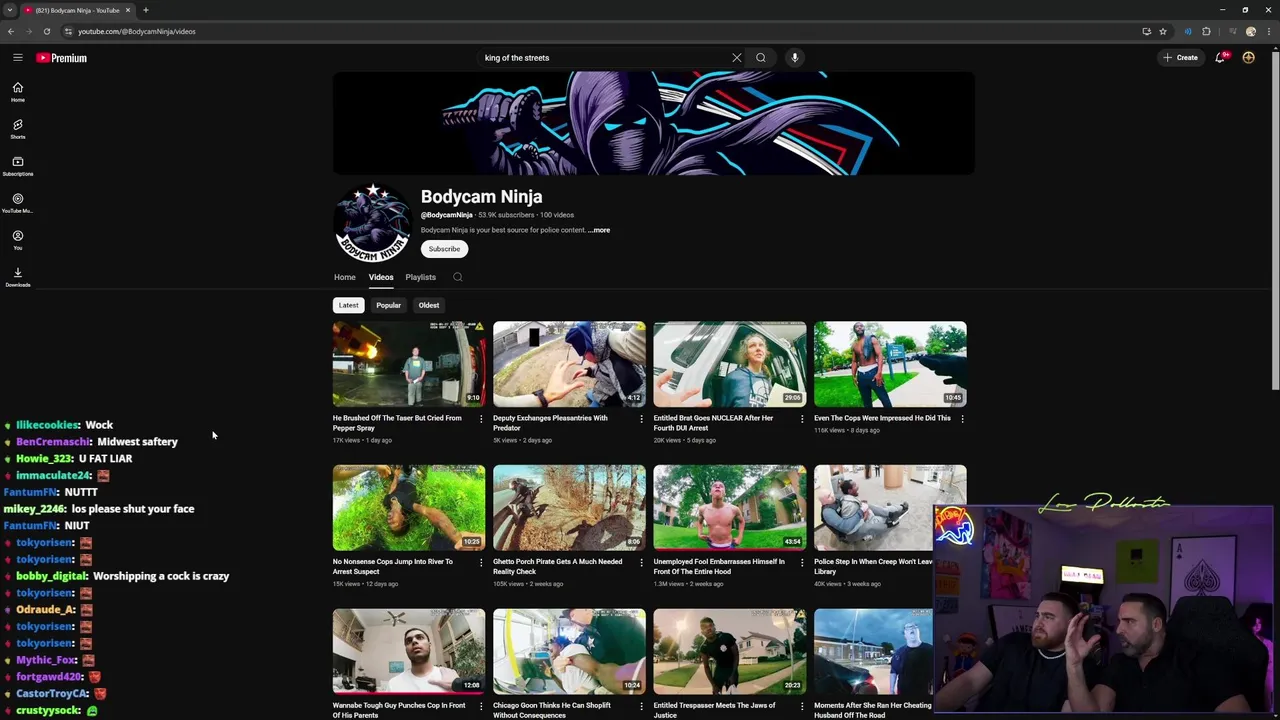Expand channel description with '...more'
Screen dimensions: 1280x720
click(599, 230)
